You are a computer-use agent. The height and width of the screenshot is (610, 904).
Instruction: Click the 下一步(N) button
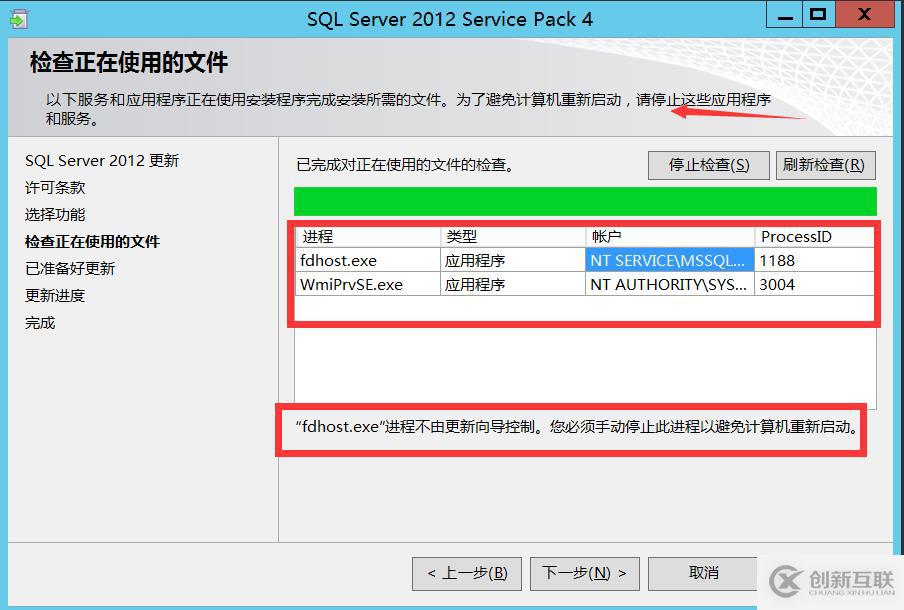(x=585, y=573)
